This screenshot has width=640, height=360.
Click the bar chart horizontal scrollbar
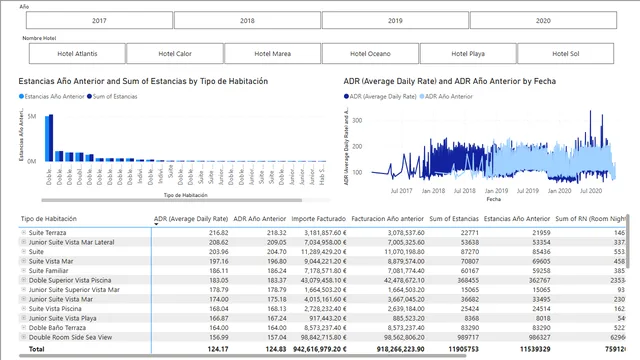pos(171,200)
